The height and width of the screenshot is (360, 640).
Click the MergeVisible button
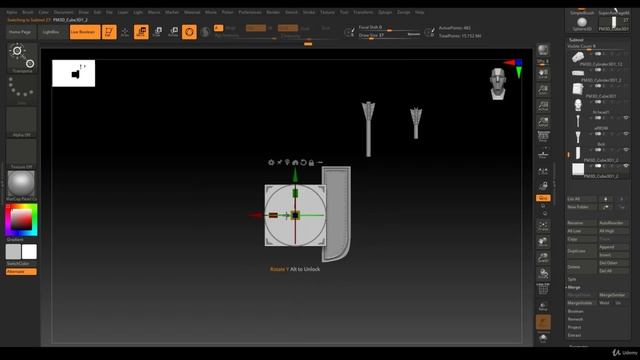[x=581, y=303]
